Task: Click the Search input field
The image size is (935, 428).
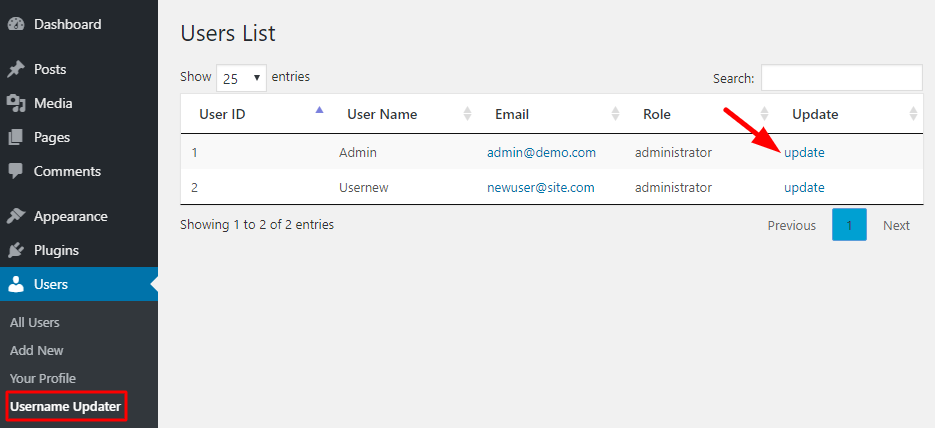Action: point(841,78)
